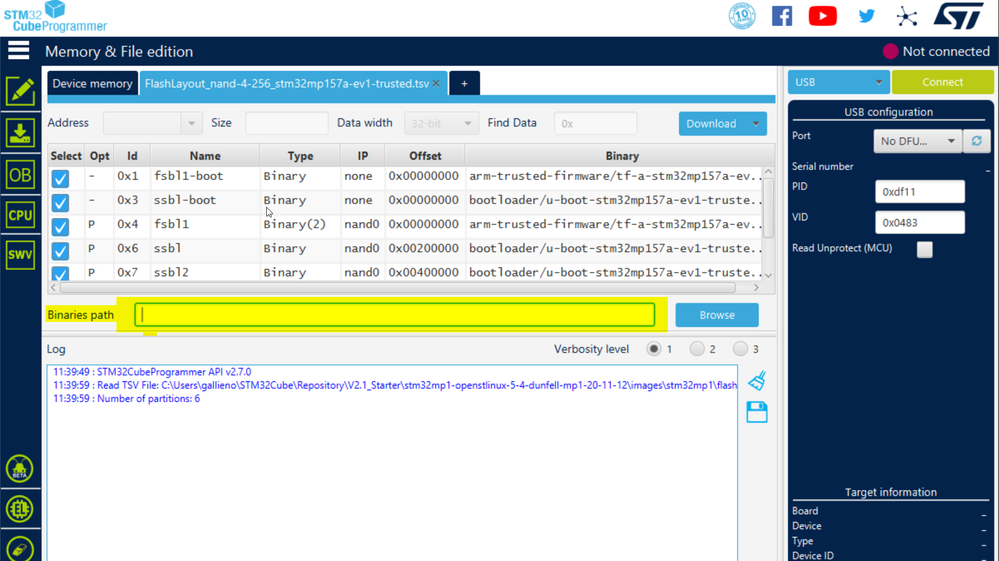
Task: Uncheck the ssbl2 partition row
Action: pos(61,274)
